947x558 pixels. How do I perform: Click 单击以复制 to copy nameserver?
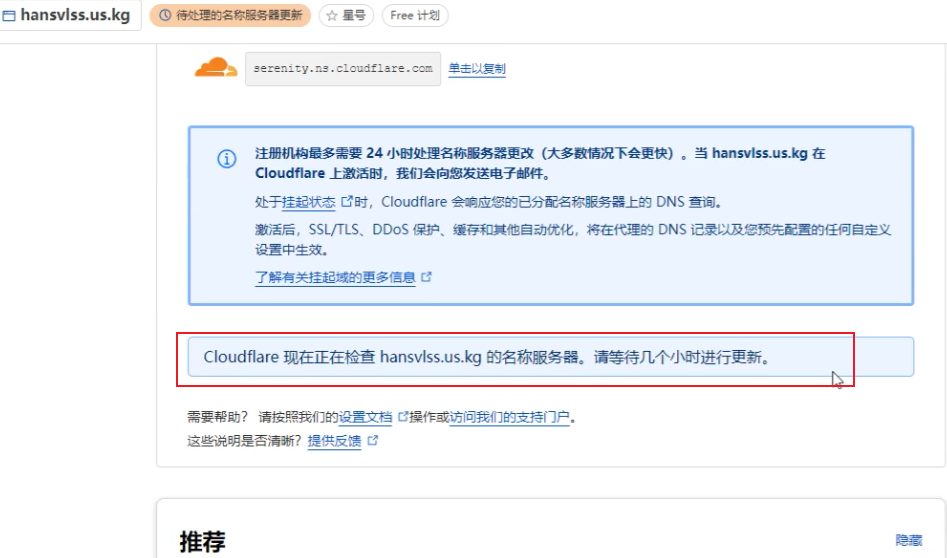click(x=477, y=69)
